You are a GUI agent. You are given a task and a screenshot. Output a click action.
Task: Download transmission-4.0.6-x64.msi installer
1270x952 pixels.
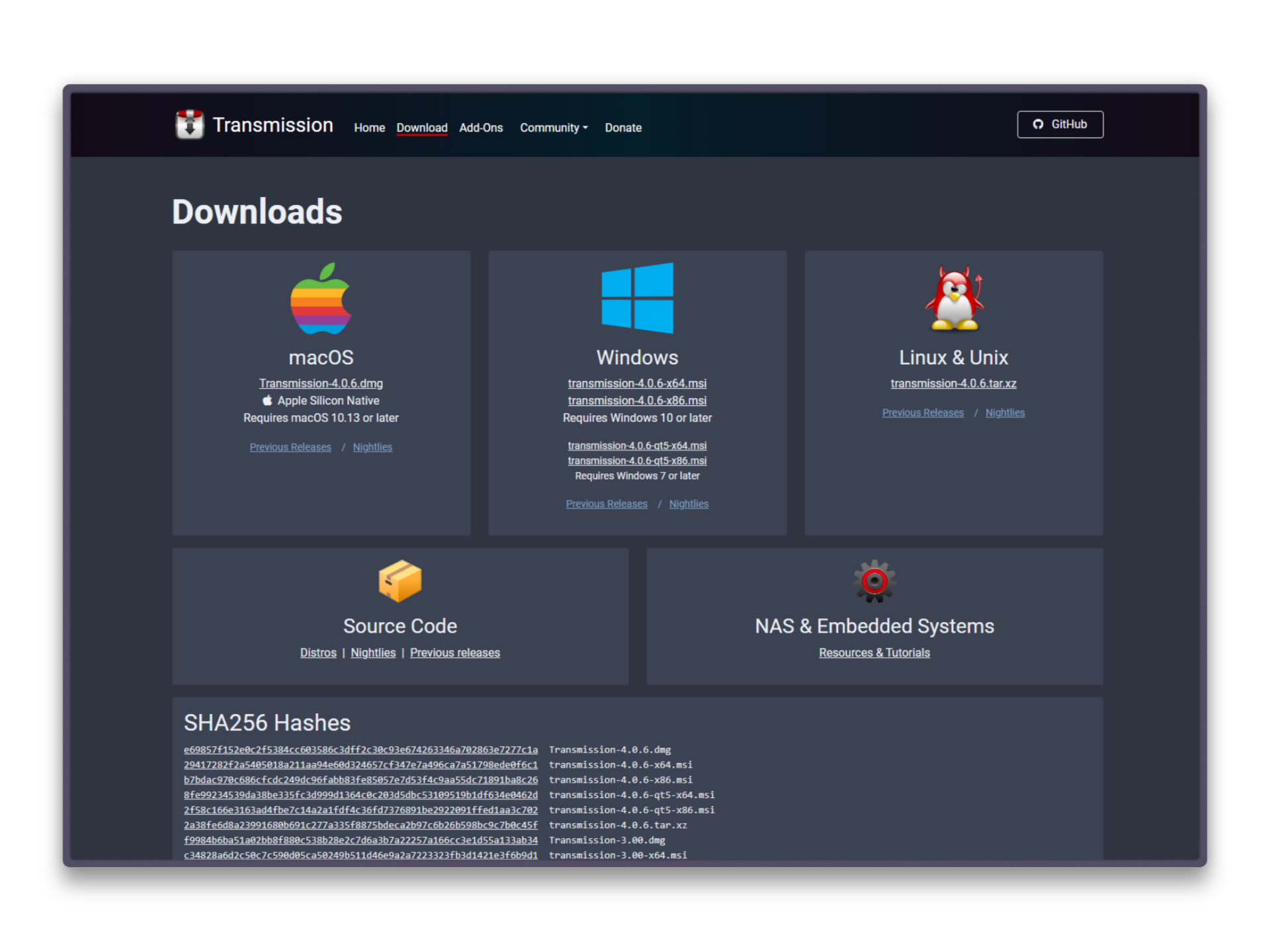coord(637,383)
